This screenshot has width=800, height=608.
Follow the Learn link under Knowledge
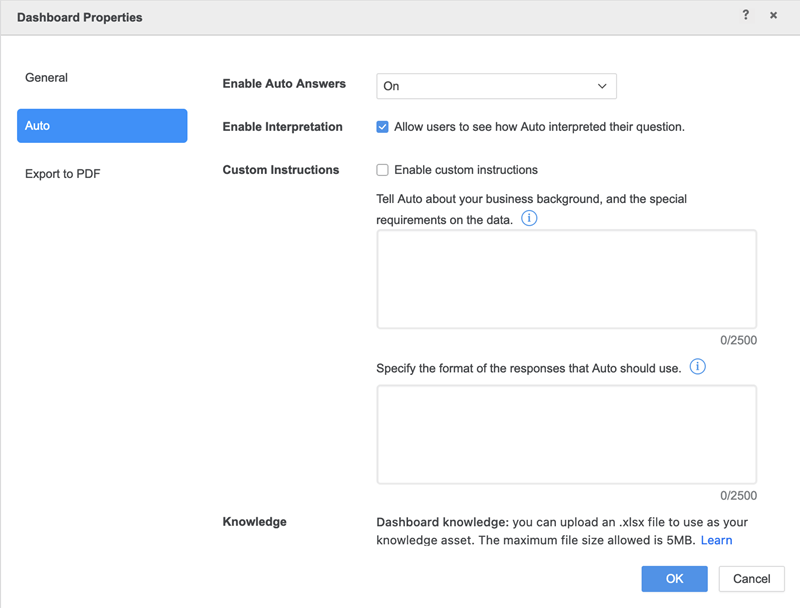[716, 540]
